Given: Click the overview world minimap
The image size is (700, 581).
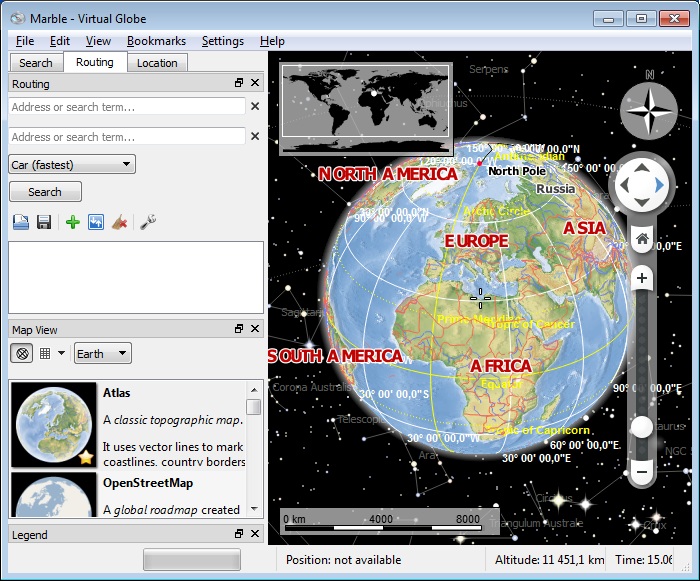Looking at the screenshot, I should coord(365,109).
